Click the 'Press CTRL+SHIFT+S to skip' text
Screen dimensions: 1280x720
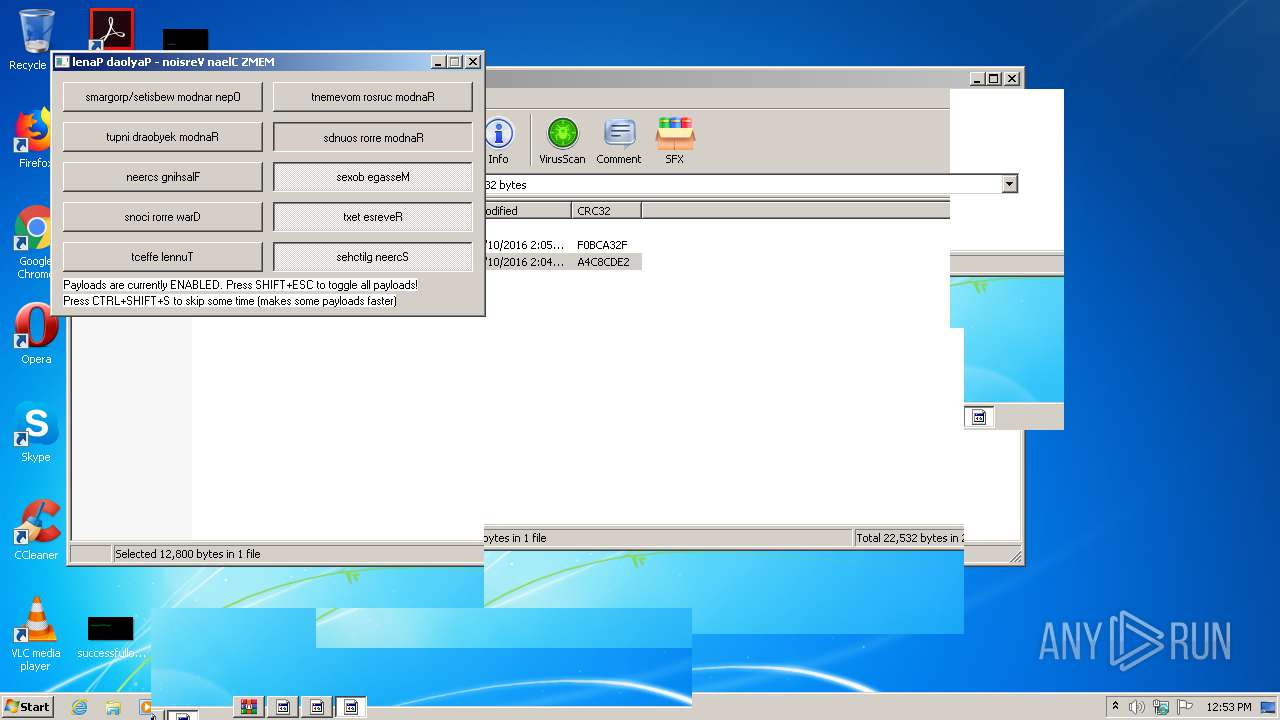tap(230, 301)
